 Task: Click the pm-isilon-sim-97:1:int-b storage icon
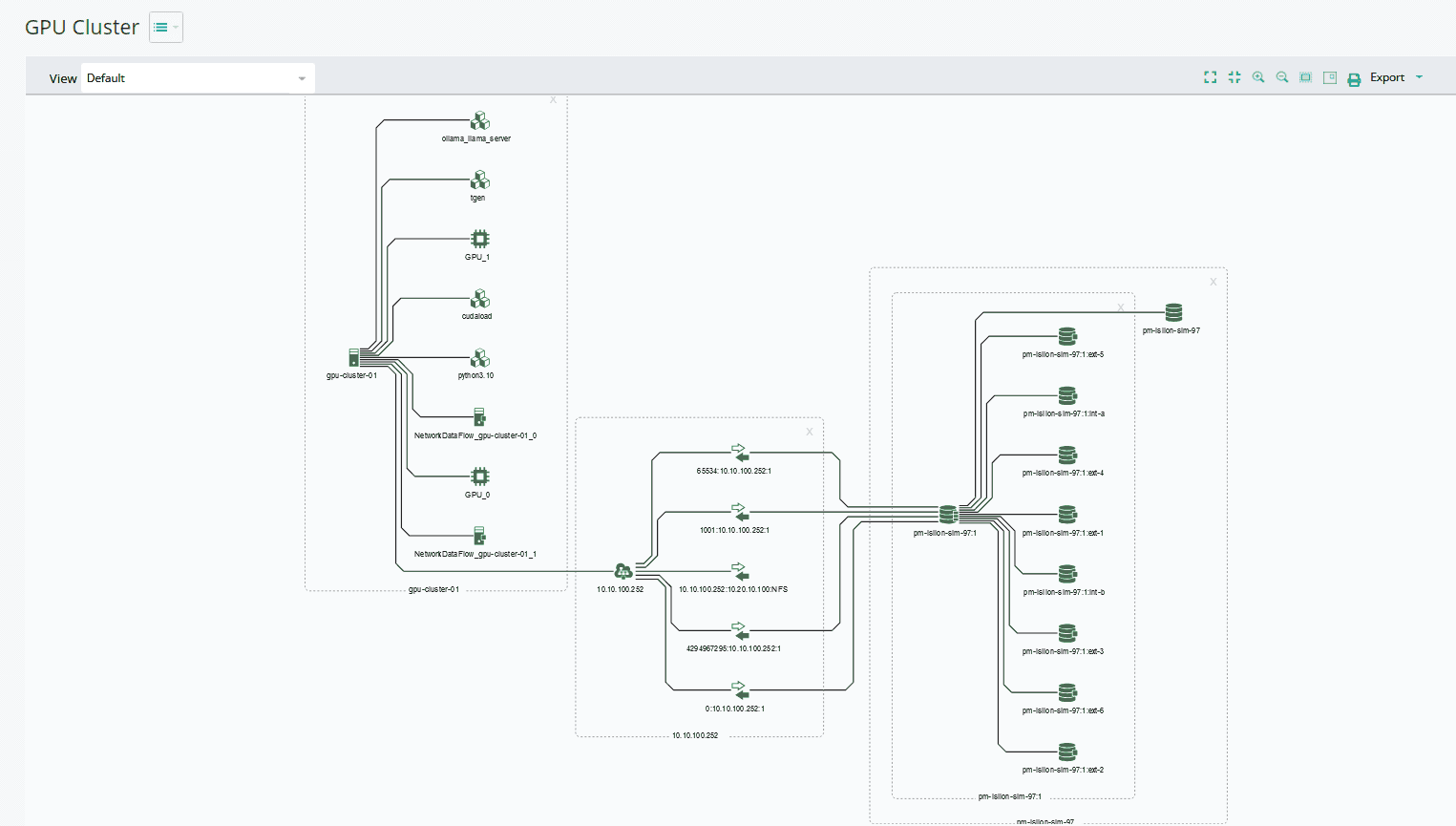1067,574
